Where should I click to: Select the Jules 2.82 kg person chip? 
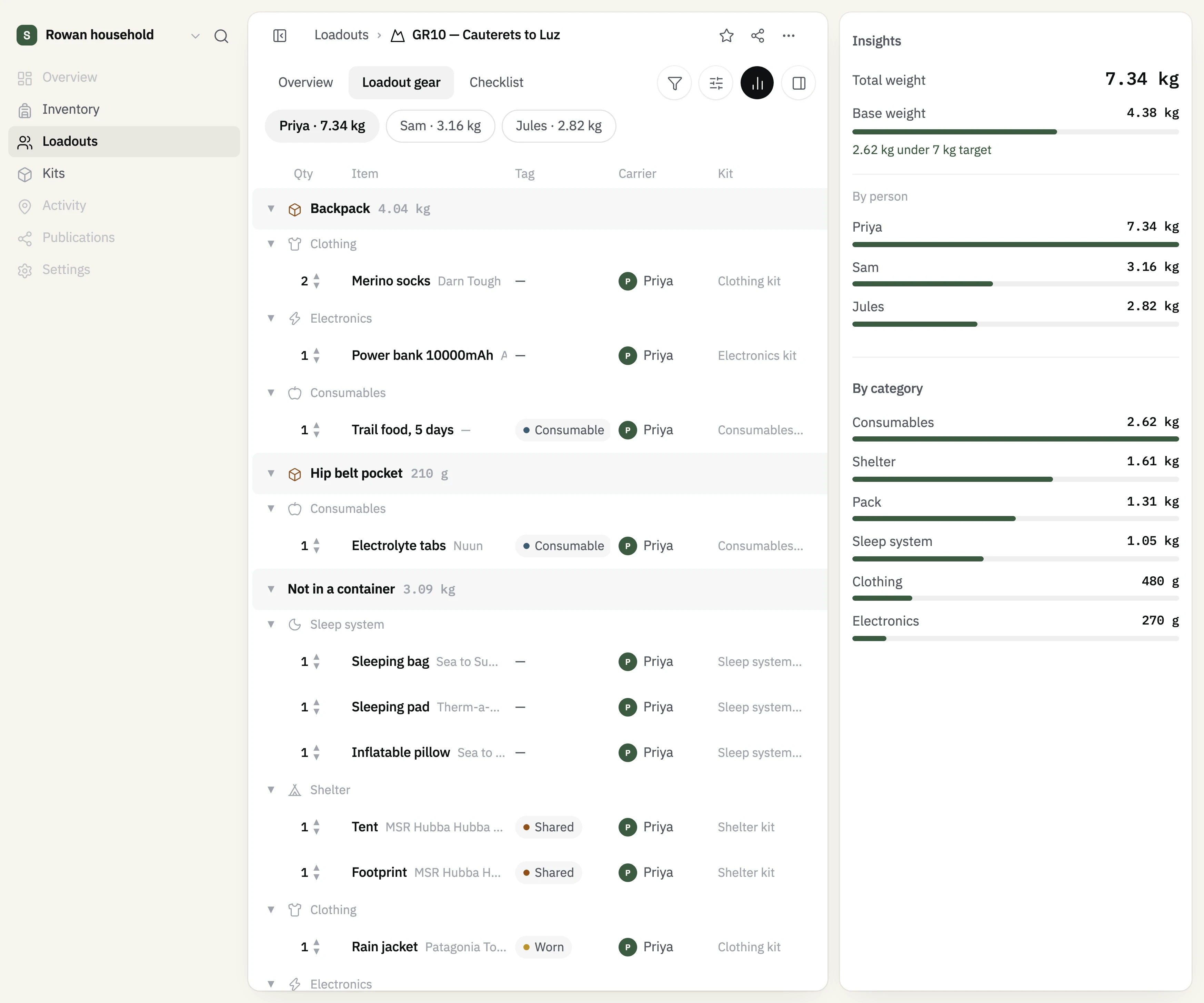point(559,126)
